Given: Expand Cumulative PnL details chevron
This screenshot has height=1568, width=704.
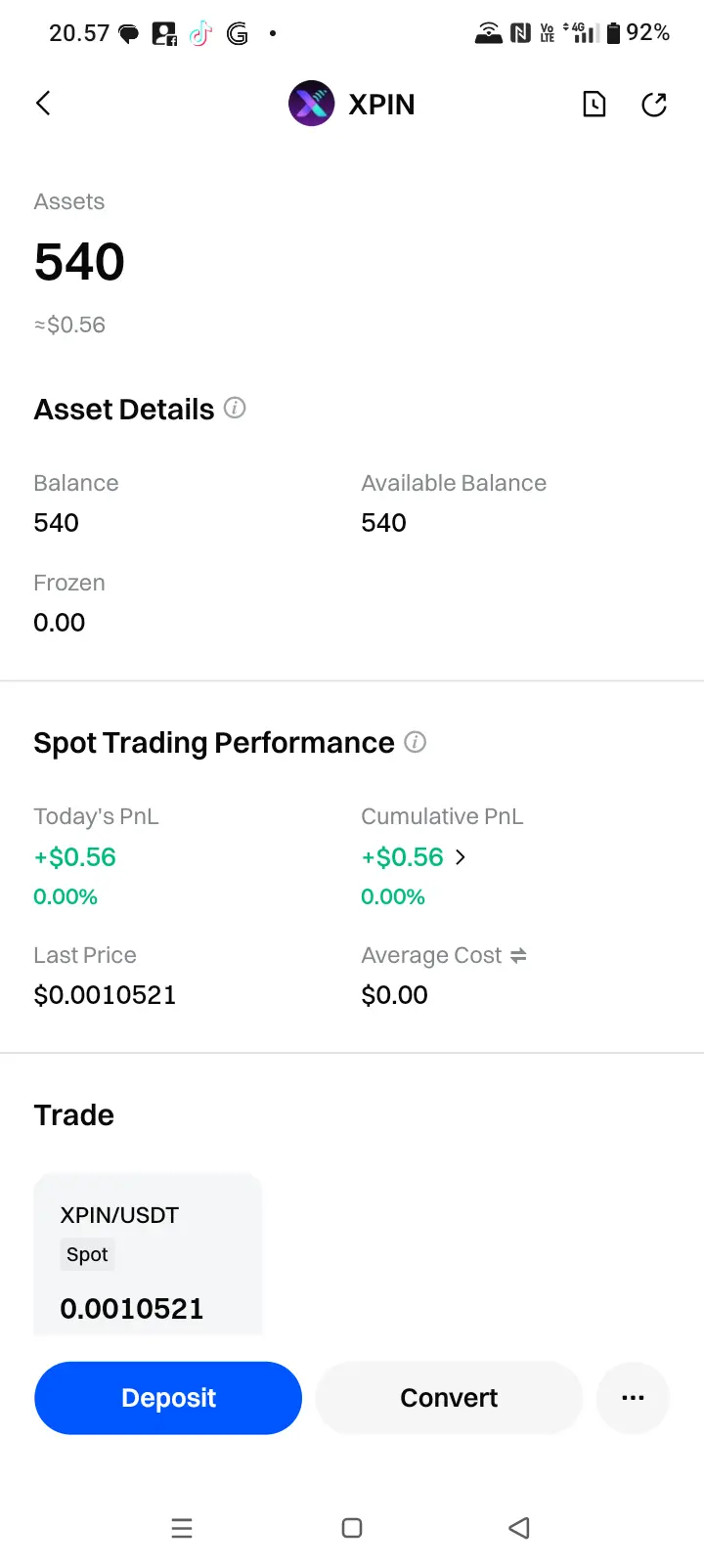Looking at the screenshot, I should (461, 857).
